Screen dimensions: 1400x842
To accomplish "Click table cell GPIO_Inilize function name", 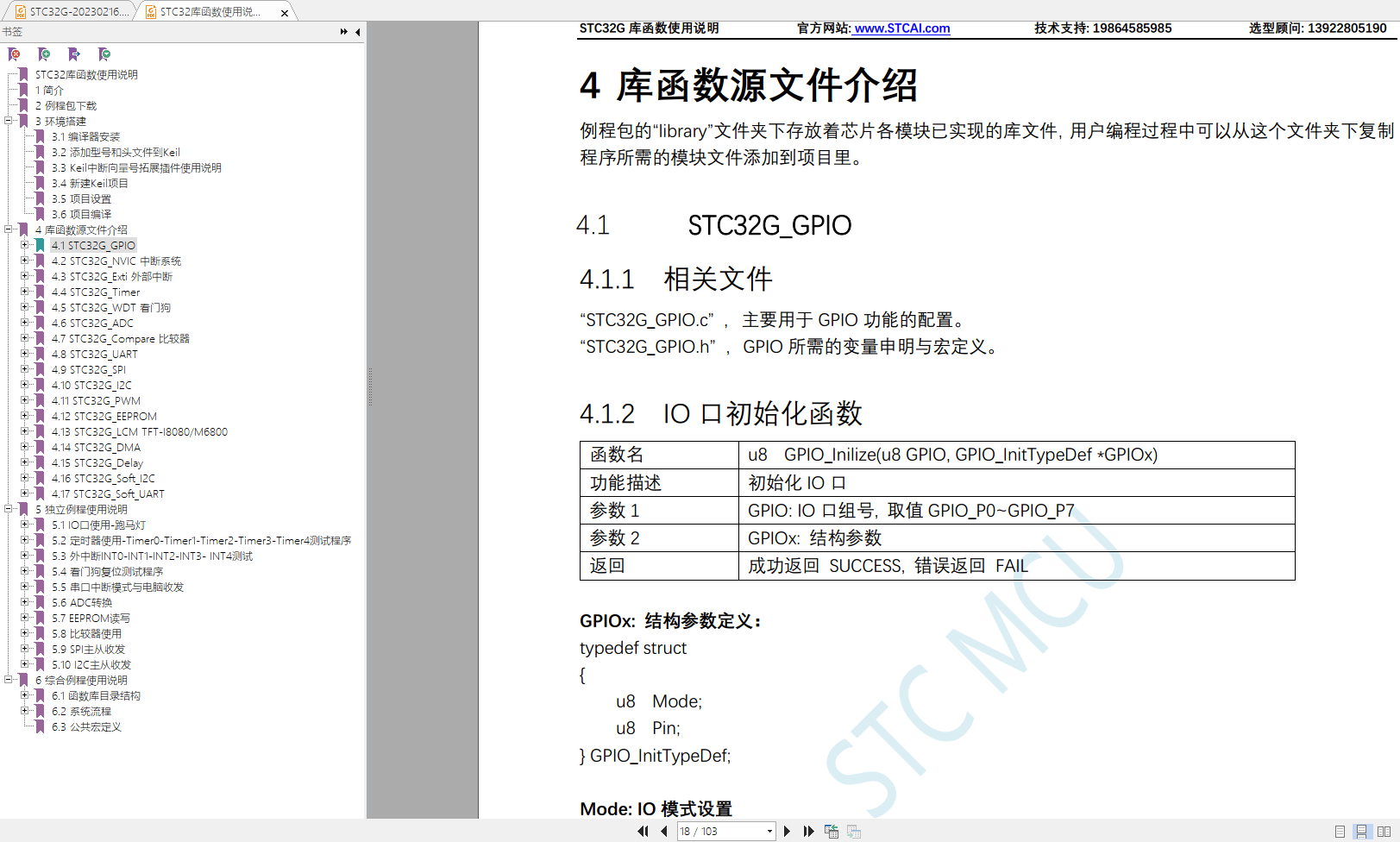I will [1016, 455].
